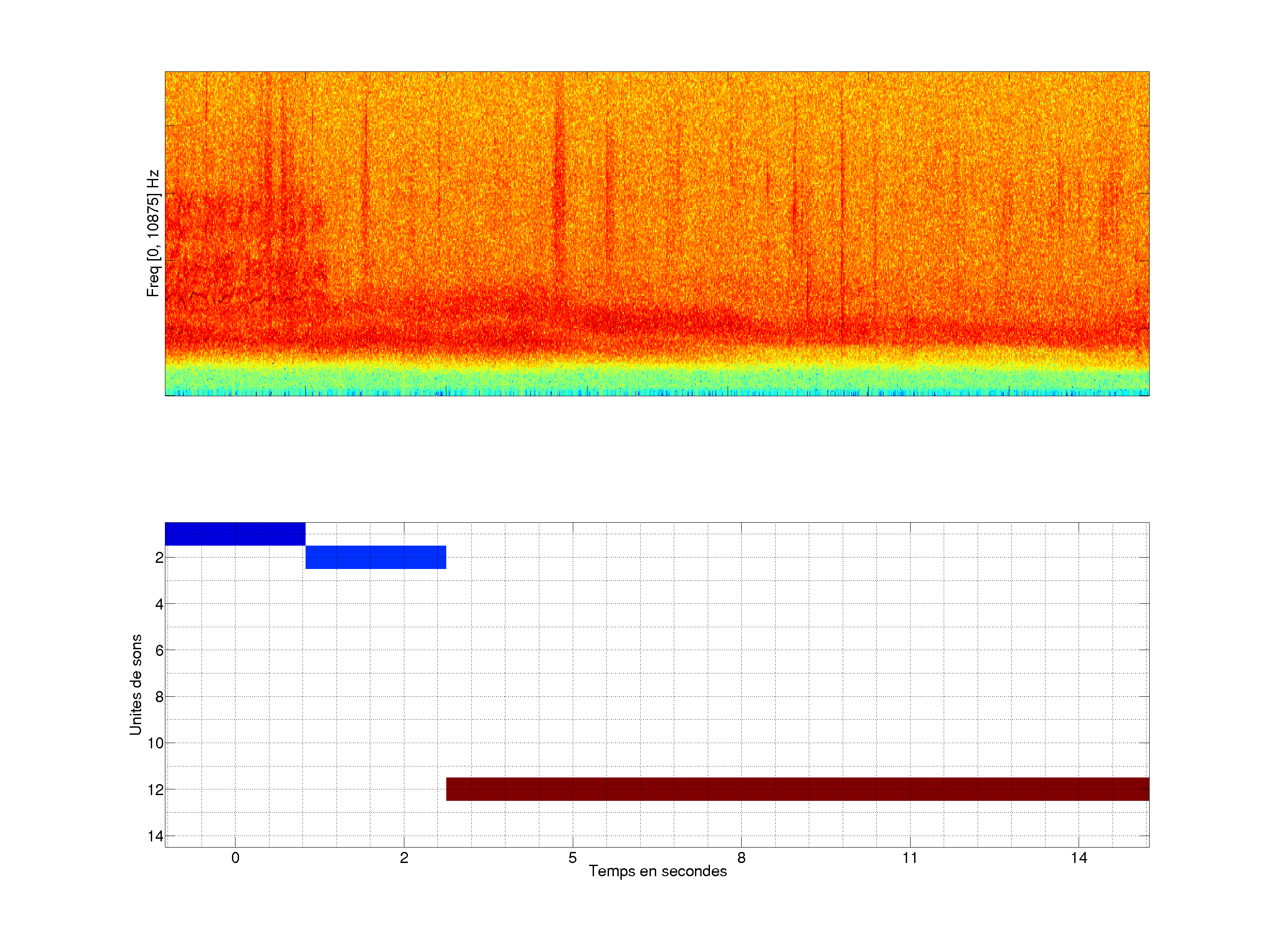
Task: Click the dark red bar at unit 12
Action: coord(797,789)
